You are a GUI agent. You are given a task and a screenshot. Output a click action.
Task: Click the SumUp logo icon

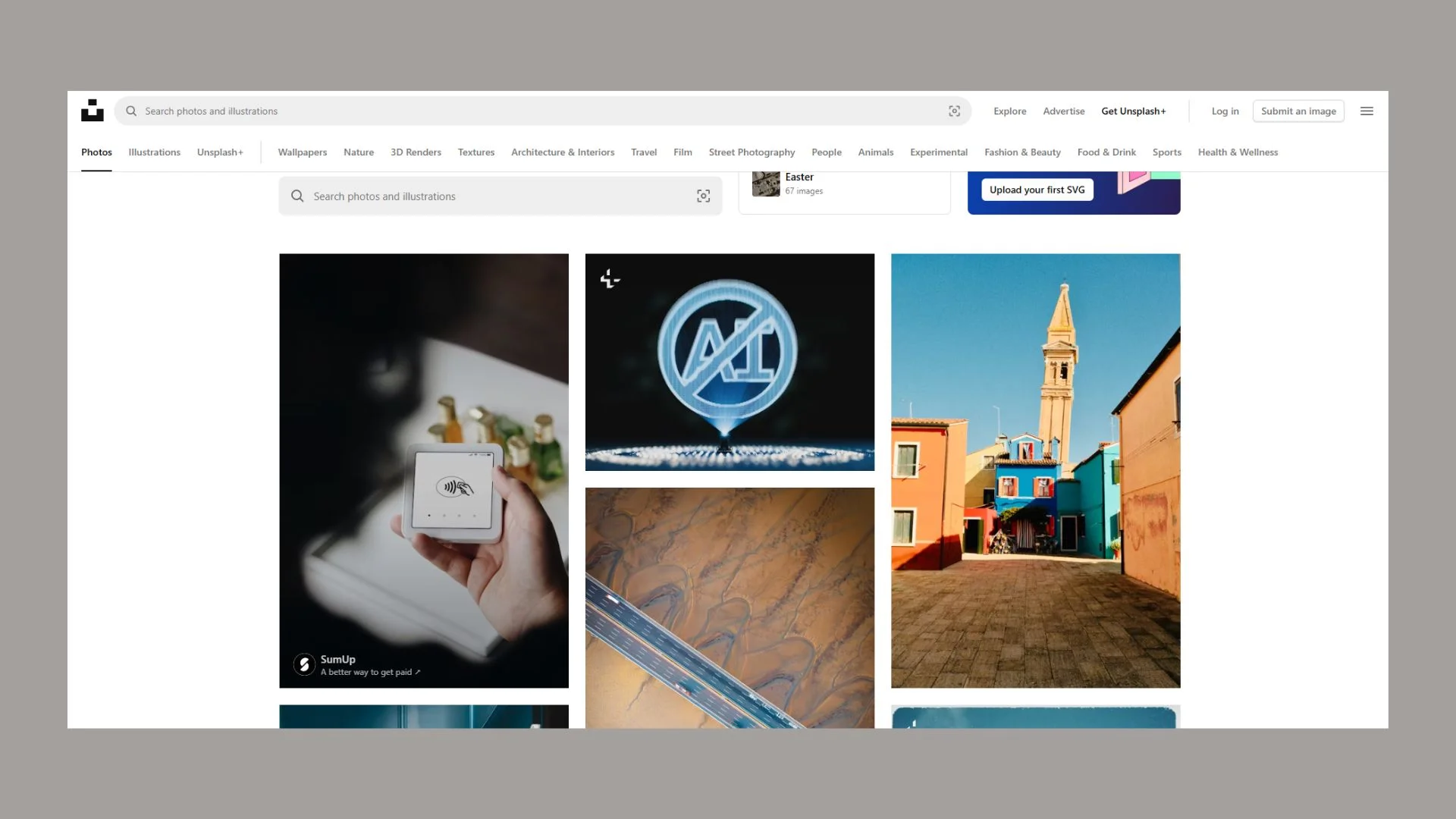304,665
